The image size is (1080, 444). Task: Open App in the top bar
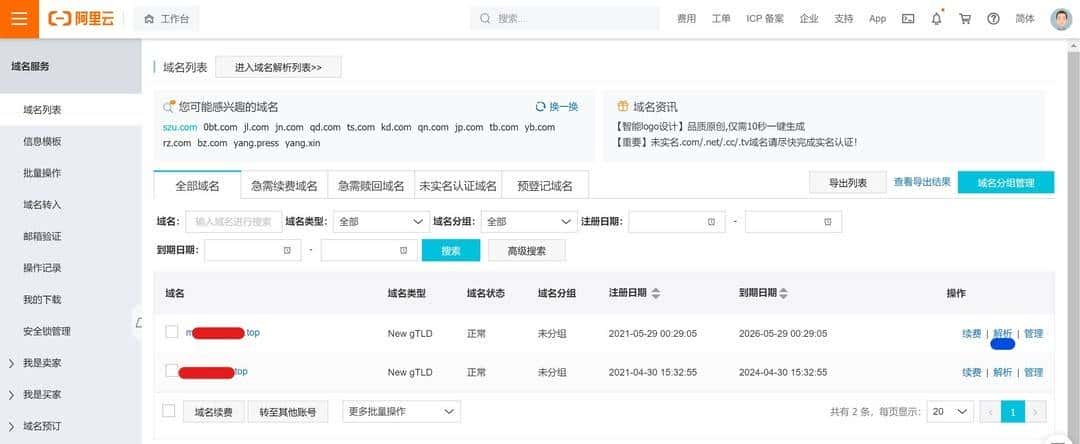point(878,19)
